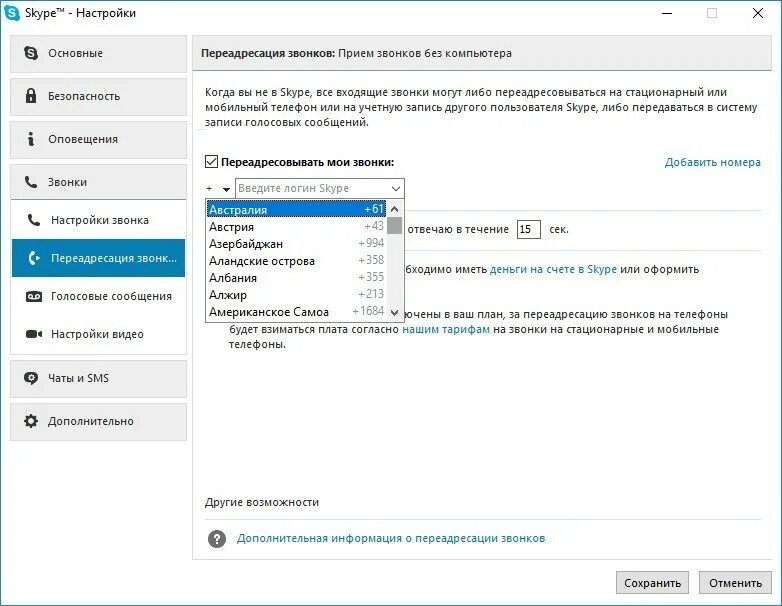Screen dimensions: 782x606
Task: Click phone icon next to Настройки звонка
Action: [x=34, y=220]
